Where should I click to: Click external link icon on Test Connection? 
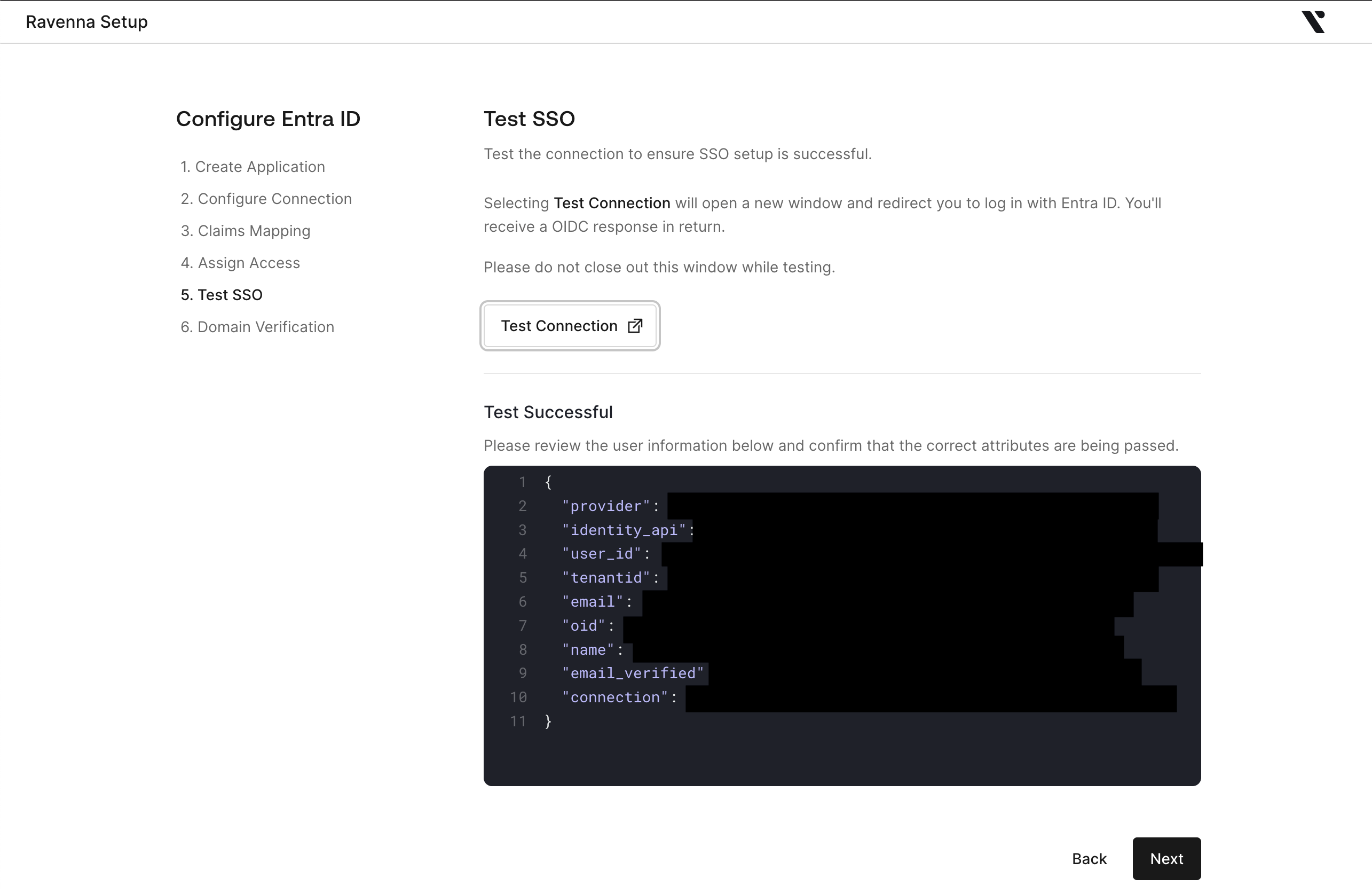(x=635, y=326)
